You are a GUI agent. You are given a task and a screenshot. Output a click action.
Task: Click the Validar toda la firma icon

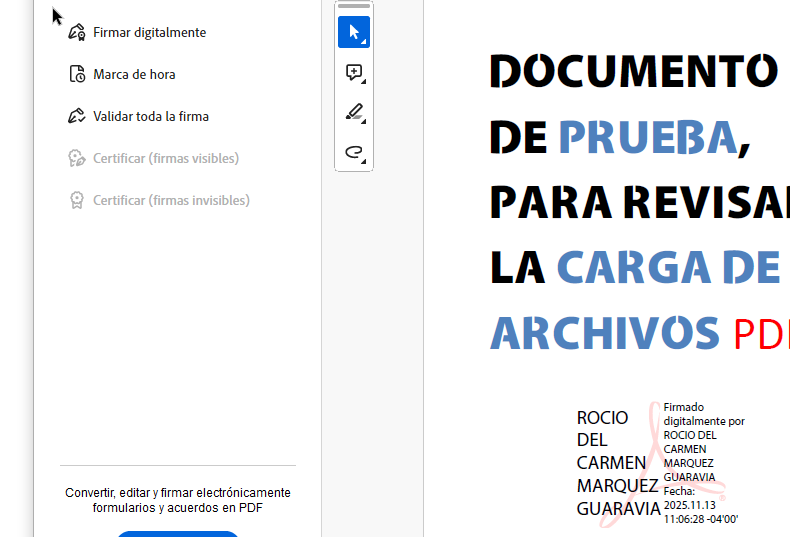tap(77, 116)
